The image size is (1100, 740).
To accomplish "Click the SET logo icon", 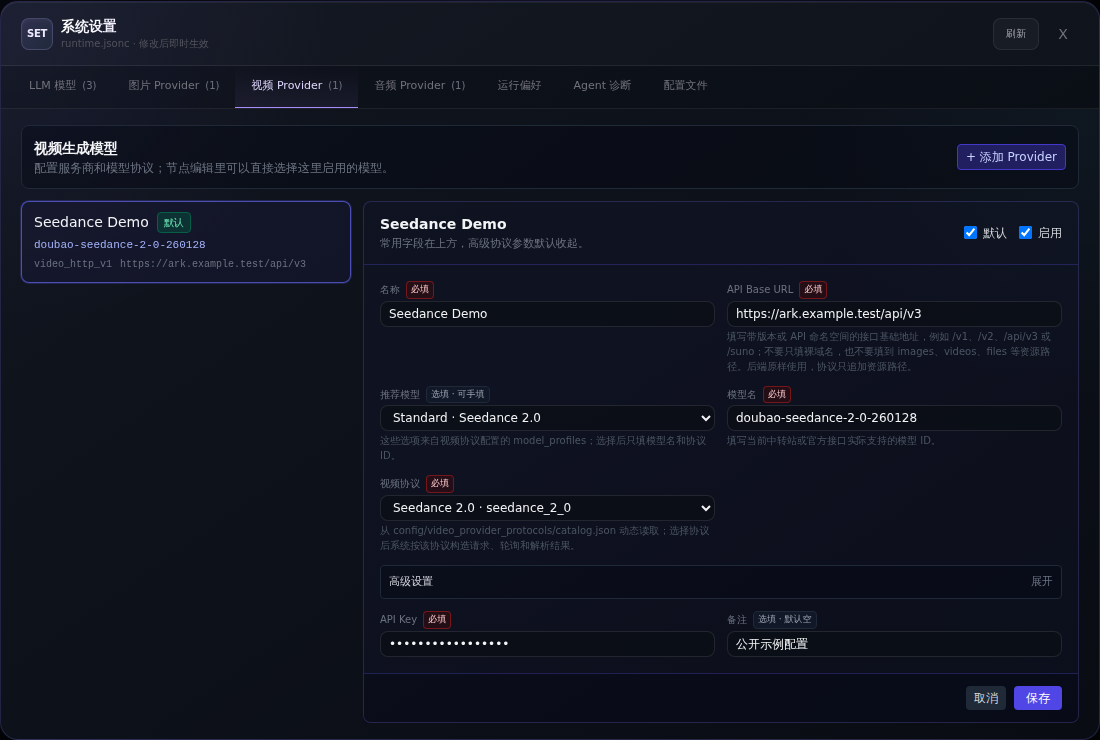I will tap(36, 34).
